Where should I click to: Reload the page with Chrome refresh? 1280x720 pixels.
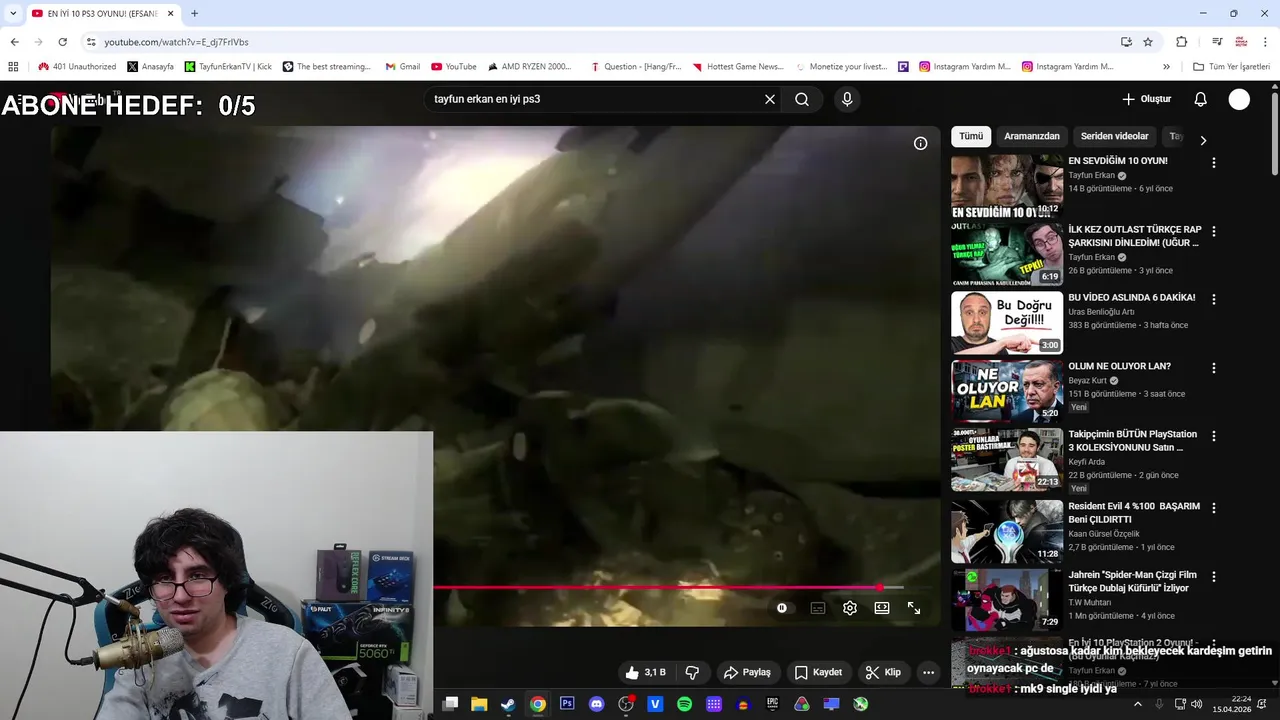[62, 42]
